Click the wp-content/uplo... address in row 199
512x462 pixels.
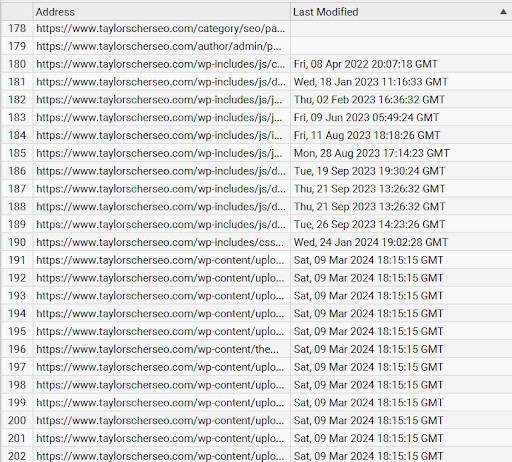(160, 403)
